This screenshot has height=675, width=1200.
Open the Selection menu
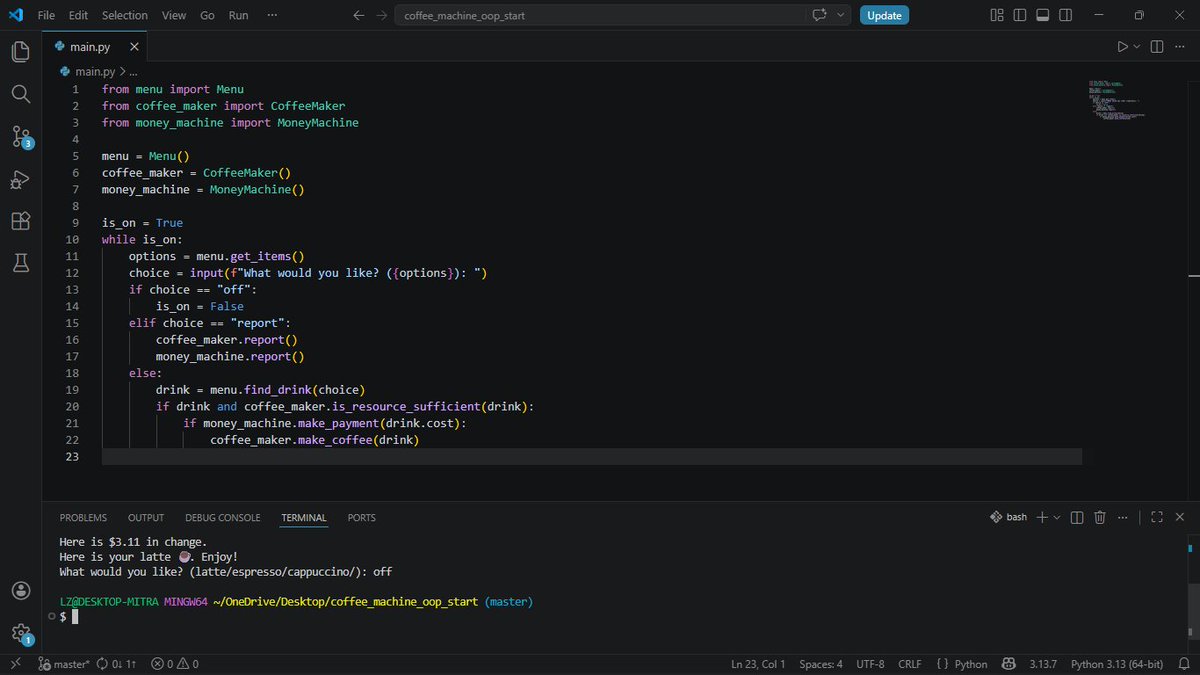125,15
